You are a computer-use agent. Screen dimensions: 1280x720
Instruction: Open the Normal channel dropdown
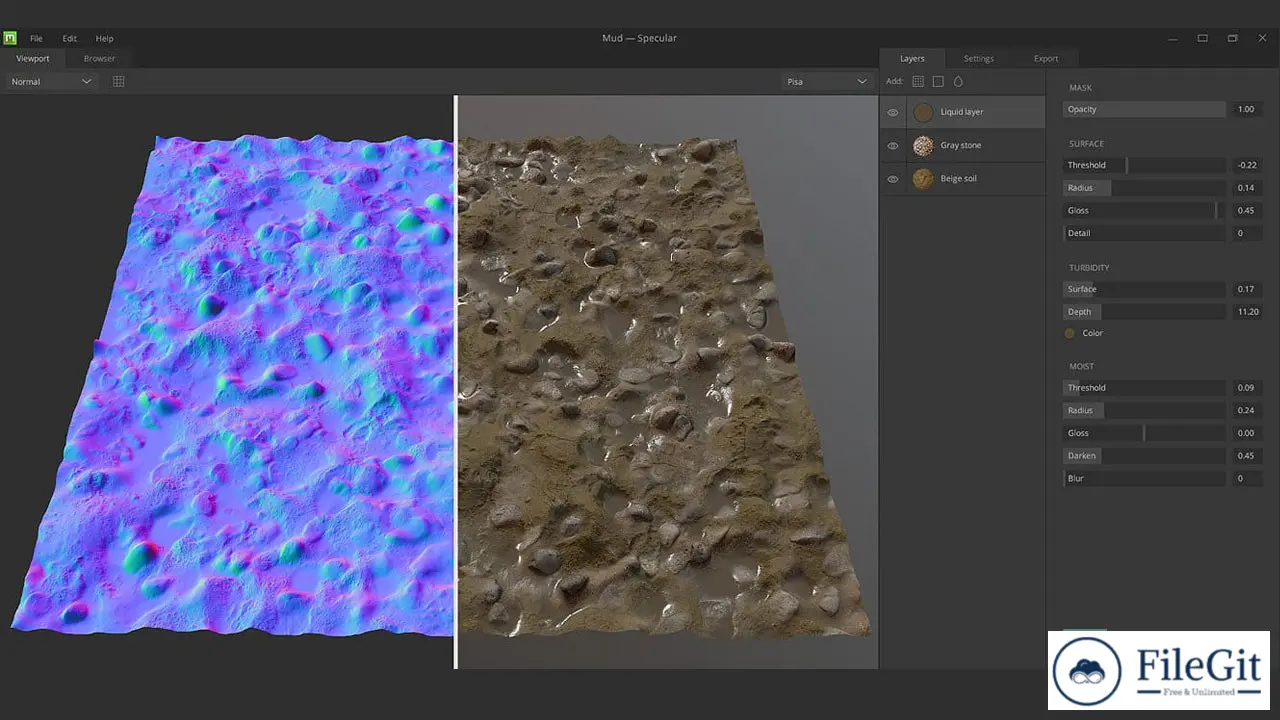click(52, 81)
